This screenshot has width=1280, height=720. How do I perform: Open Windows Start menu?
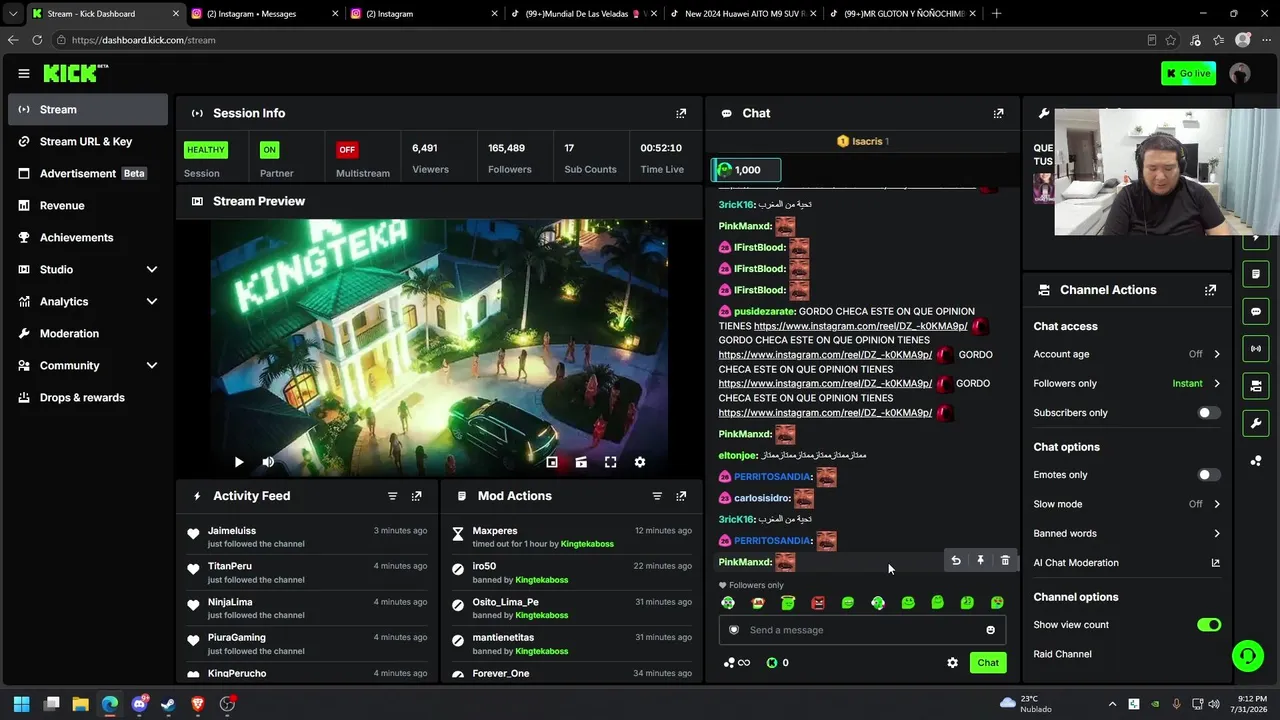pyautogui.click(x=22, y=704)
